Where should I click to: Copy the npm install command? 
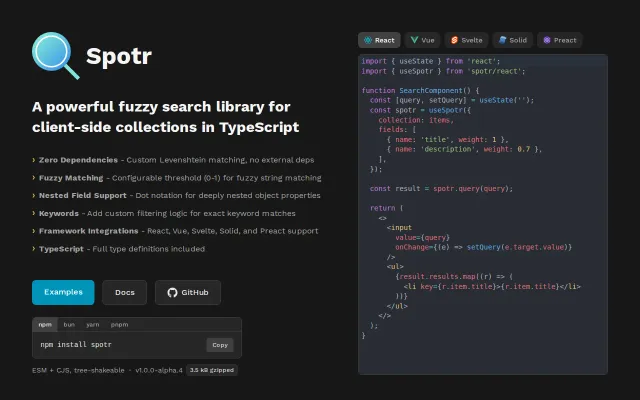[220, 345]
